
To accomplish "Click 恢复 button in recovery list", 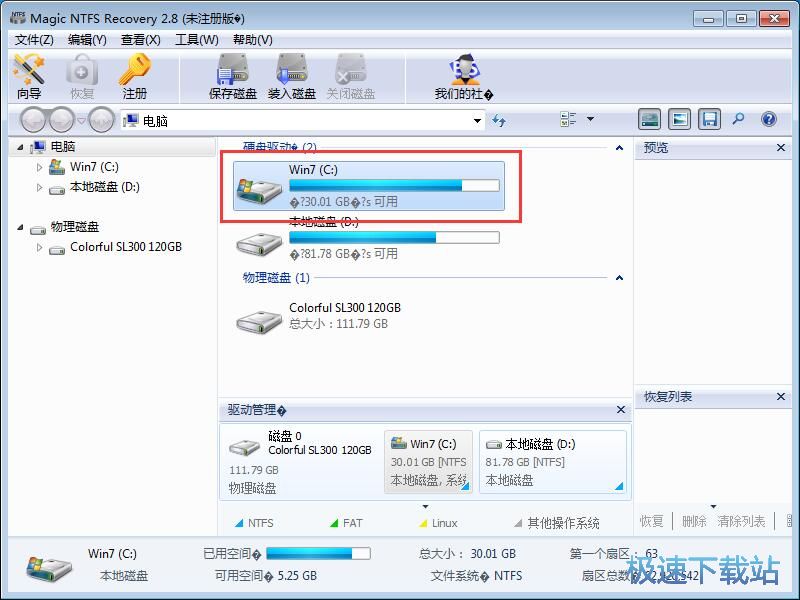I will [652, 521].
